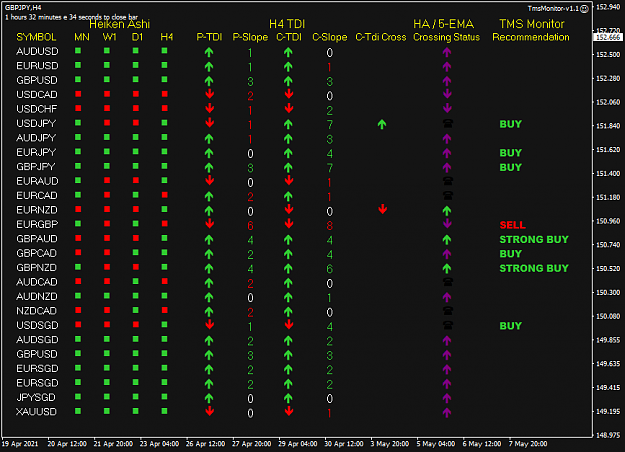Select the USDCHF symbol label

click(37, 109)
